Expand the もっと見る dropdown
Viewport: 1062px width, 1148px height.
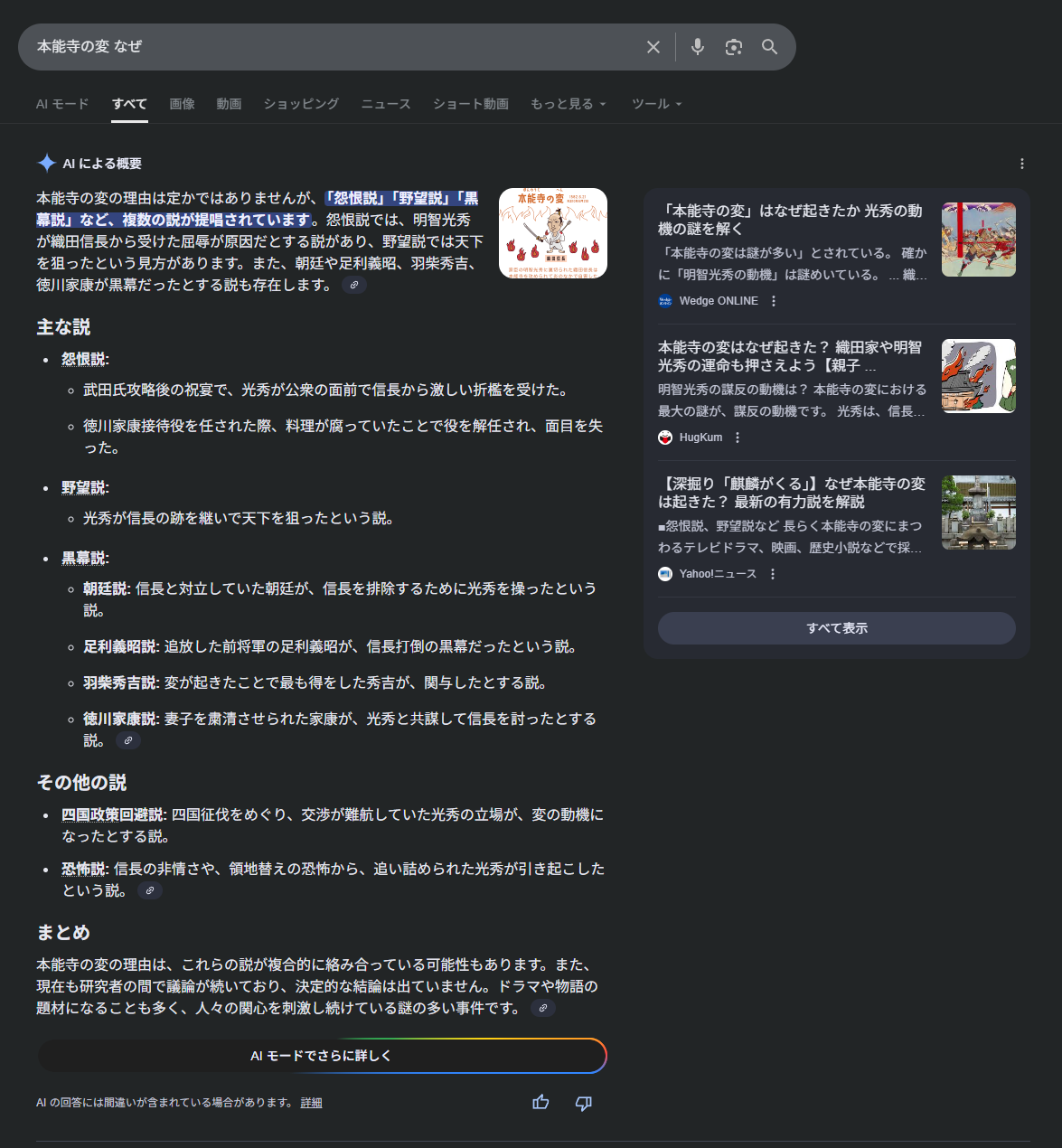pyautogui.click(x=568, y=104)
